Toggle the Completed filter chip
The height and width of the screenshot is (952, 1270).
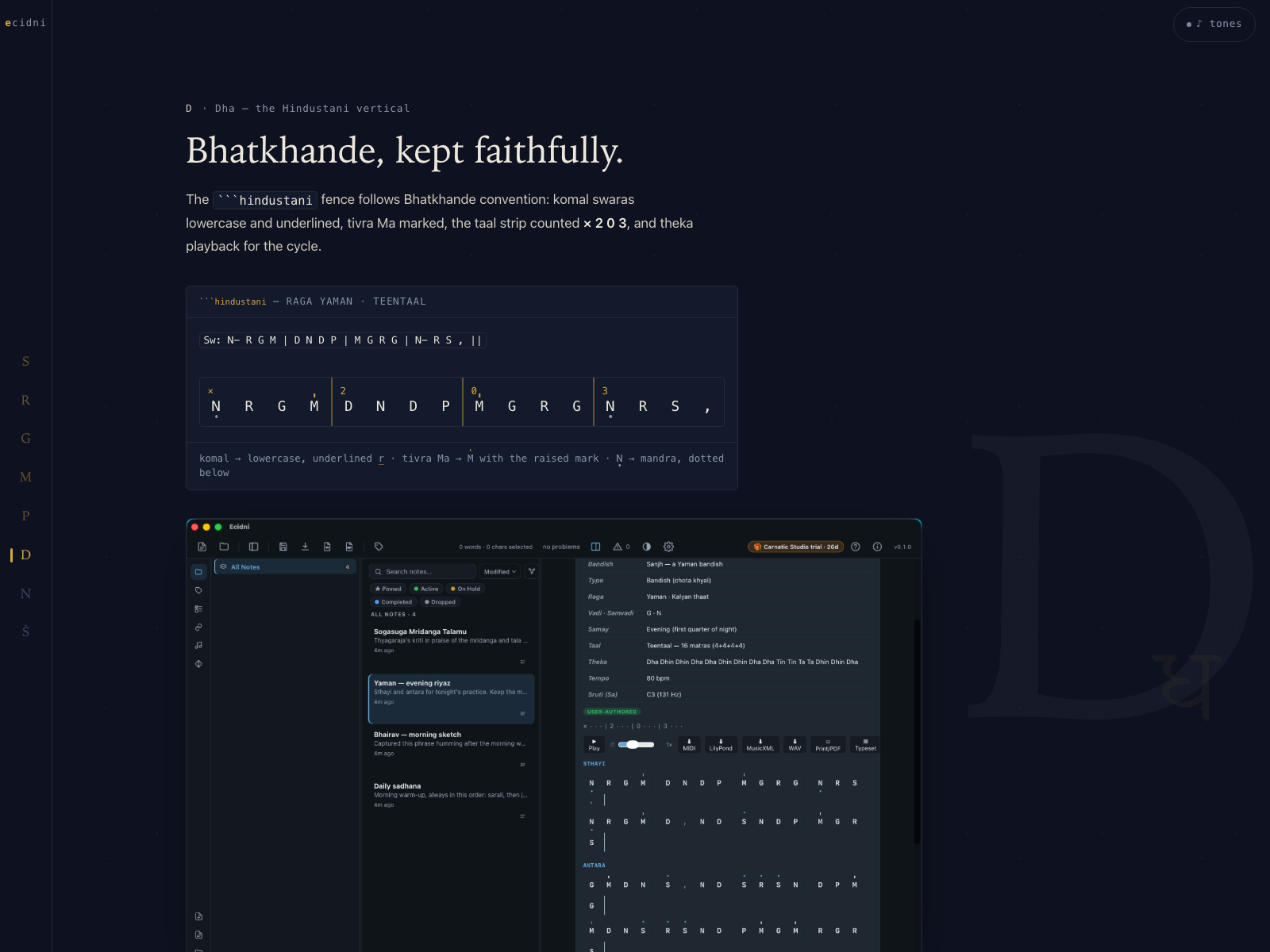[393, 602]
